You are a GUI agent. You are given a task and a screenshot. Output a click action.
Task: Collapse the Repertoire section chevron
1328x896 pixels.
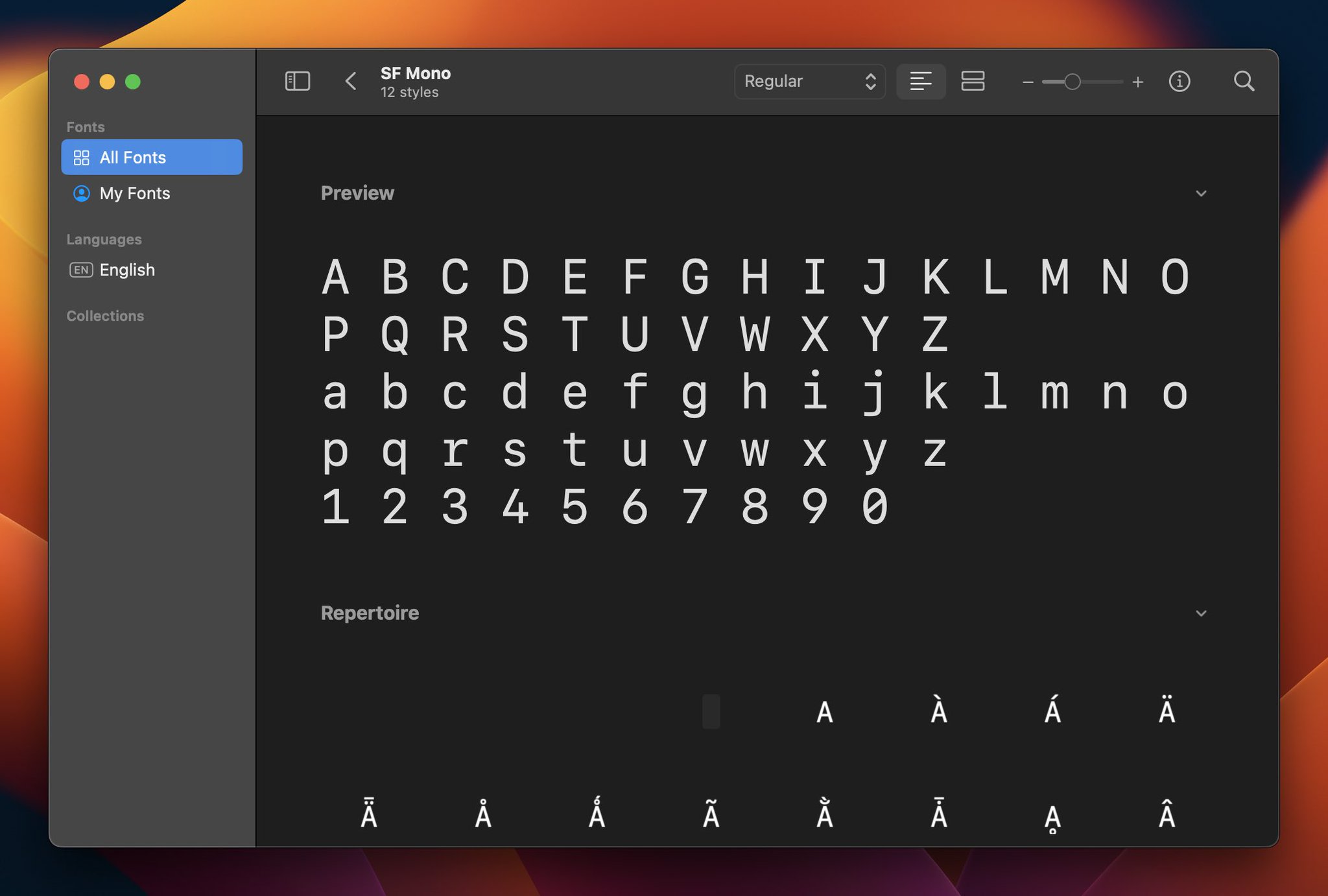1202,613
